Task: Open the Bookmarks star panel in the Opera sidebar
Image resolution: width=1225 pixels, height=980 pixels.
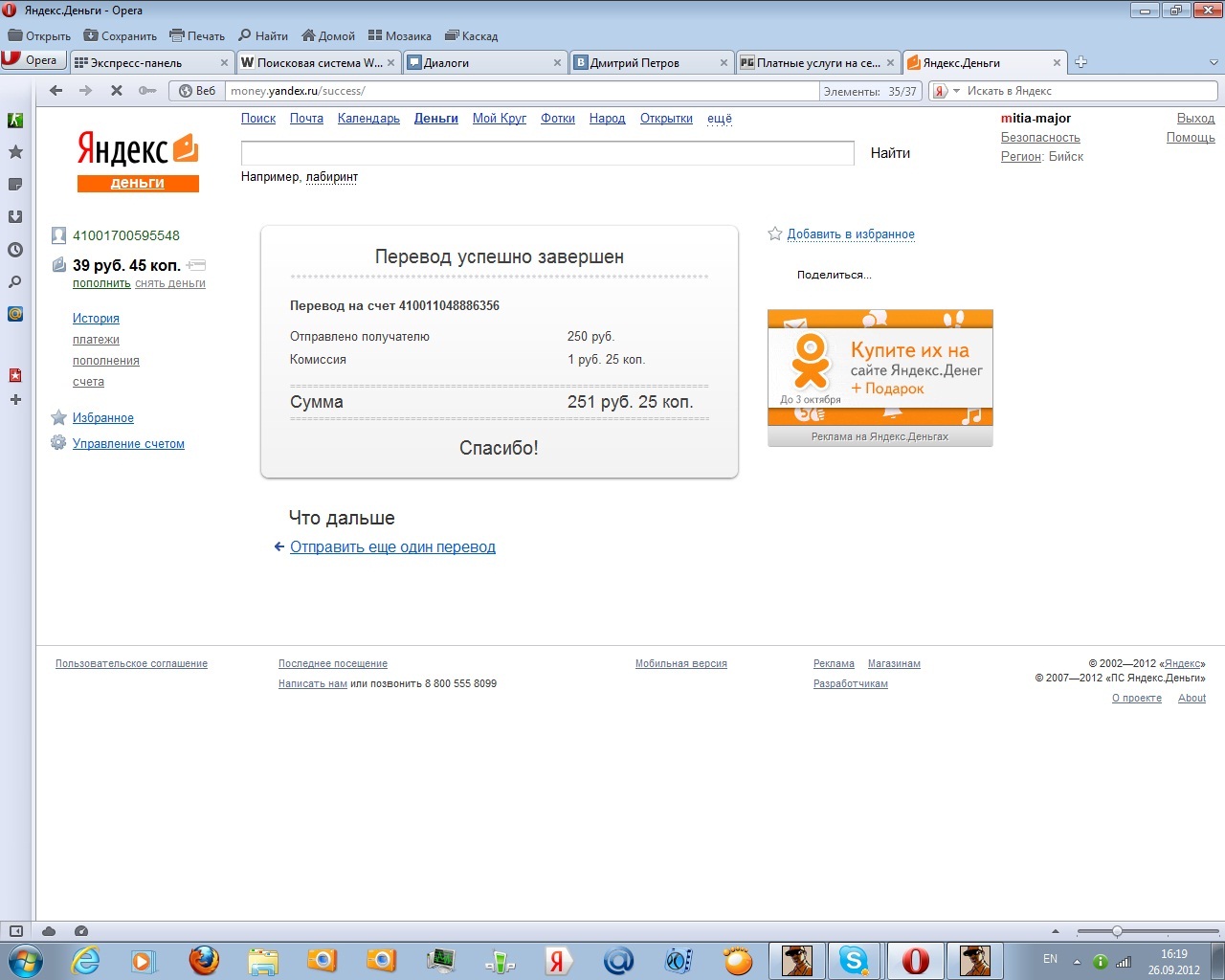Action: point(15,152)
